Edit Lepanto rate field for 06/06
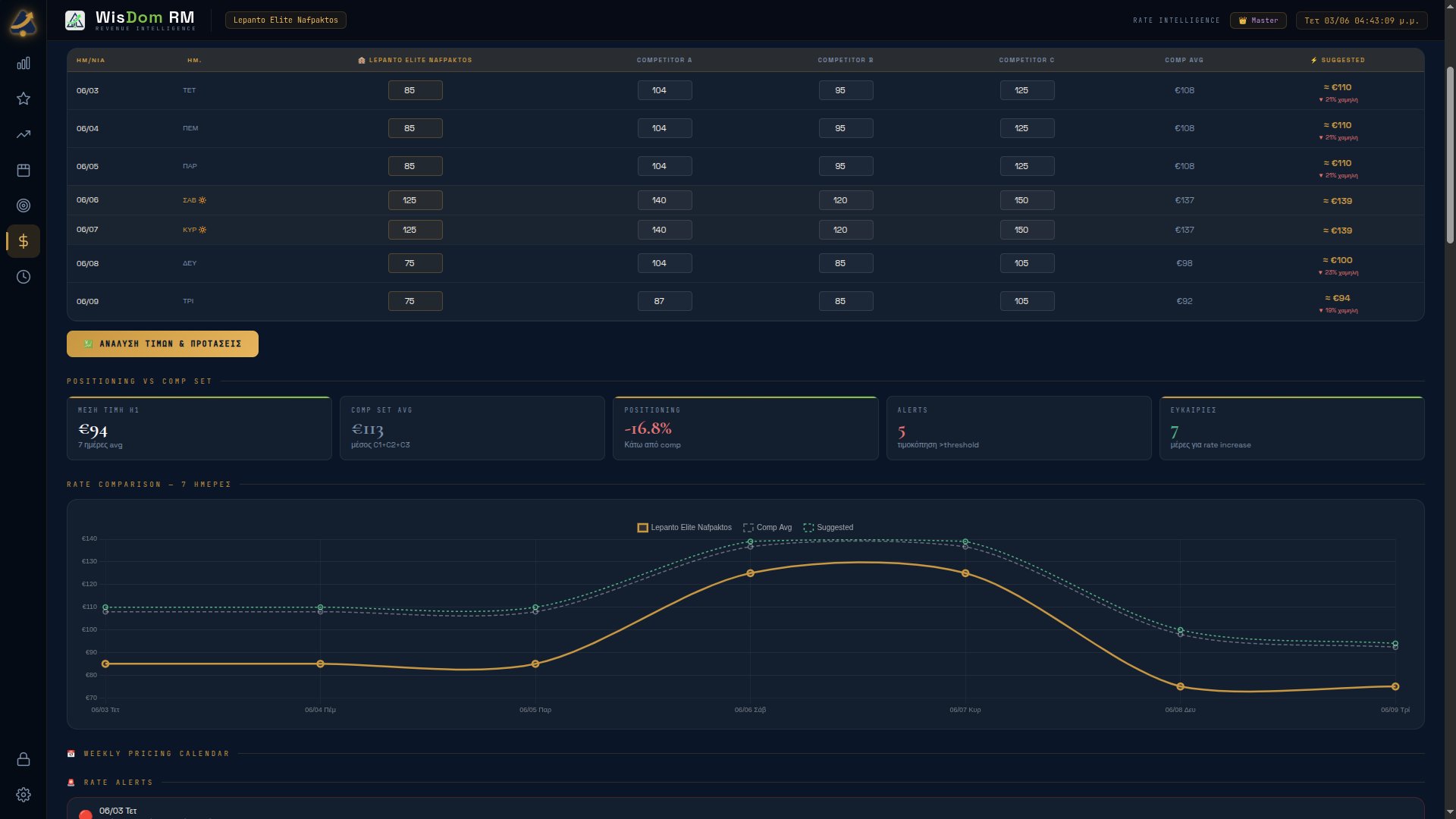The width and height of the screenshot is (1456, 819). (x=416, y=200)
